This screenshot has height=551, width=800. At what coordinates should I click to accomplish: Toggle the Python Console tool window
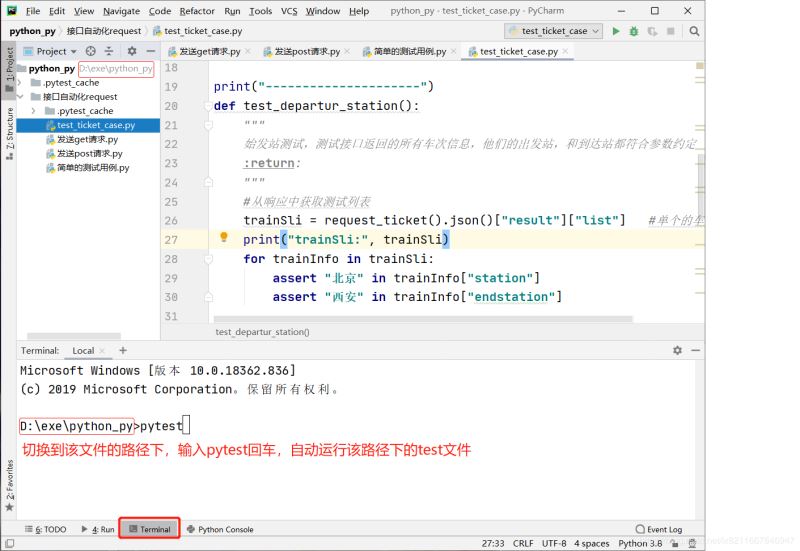pos(219,529)
